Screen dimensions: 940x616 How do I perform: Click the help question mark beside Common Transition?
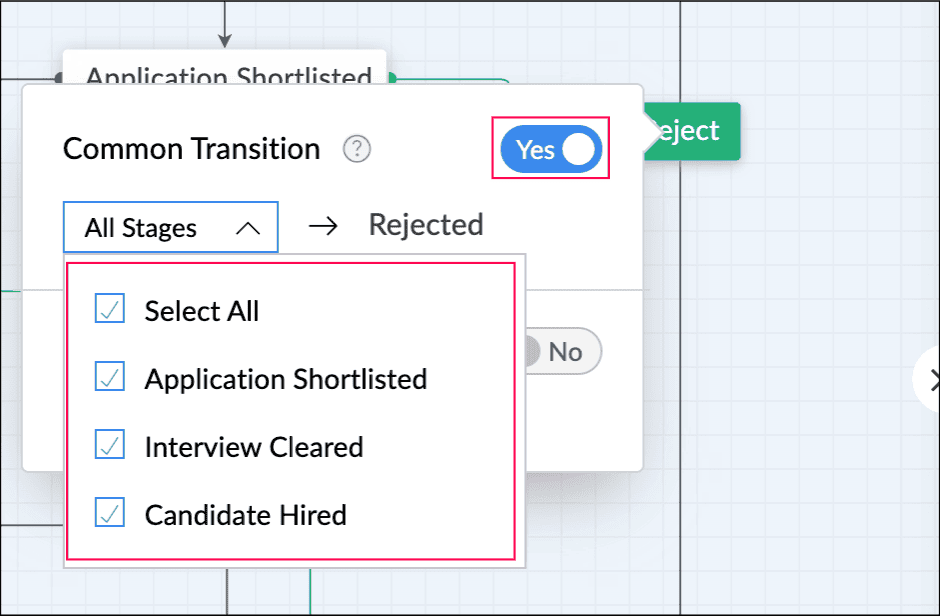click(357, 150)
